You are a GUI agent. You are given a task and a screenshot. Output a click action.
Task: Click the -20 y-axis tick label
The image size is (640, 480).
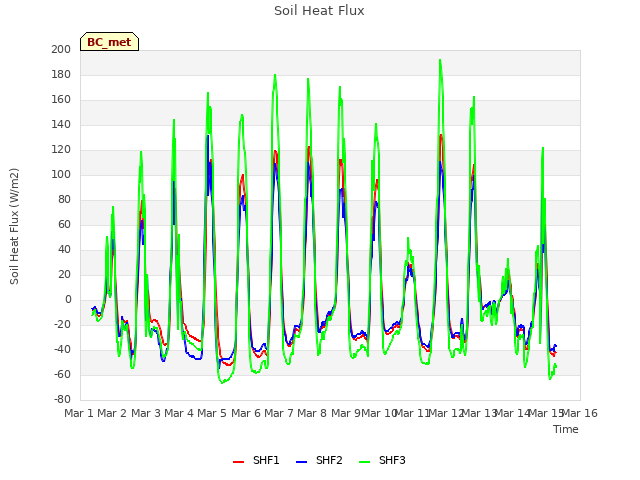62,324
